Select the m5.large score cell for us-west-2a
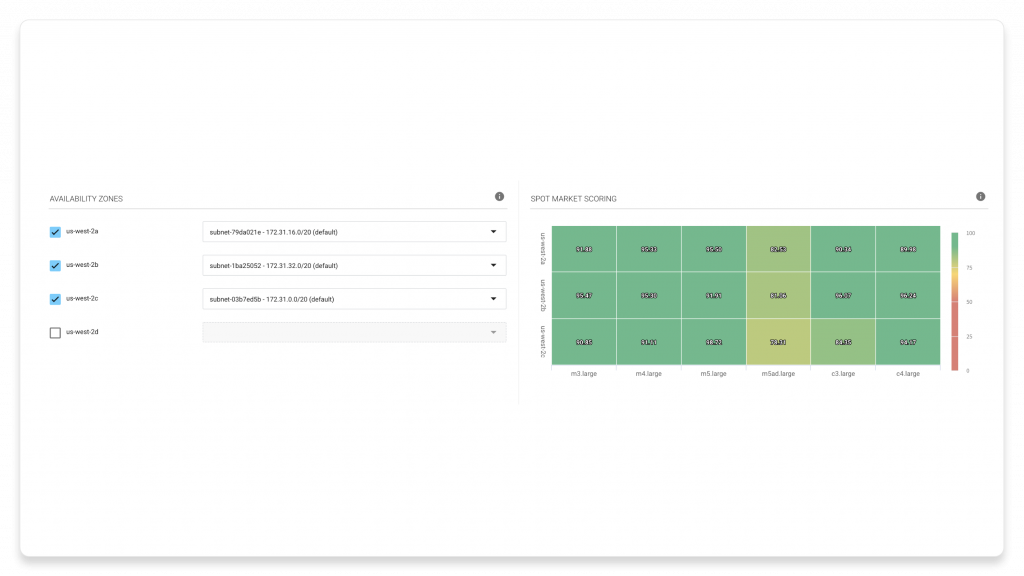The width and height of the screenshot is (1024, 576). [x=713, y=249]
